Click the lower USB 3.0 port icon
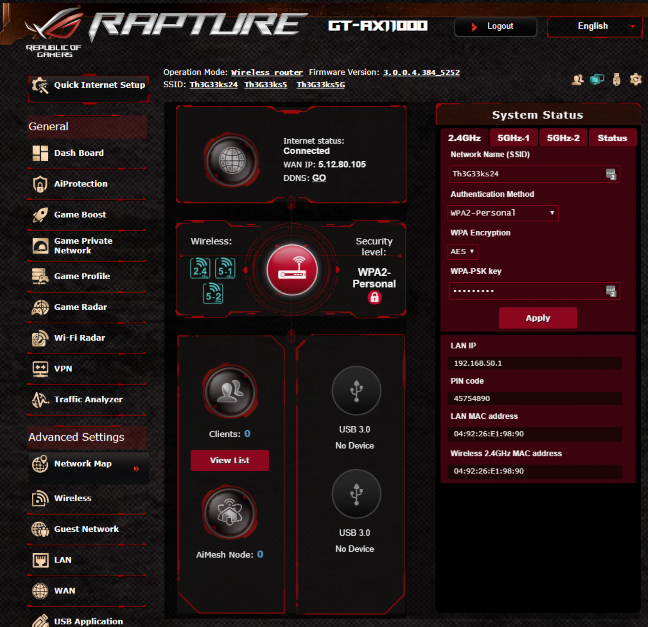Viewport: 648px width, 627px height. click(356, 493)
